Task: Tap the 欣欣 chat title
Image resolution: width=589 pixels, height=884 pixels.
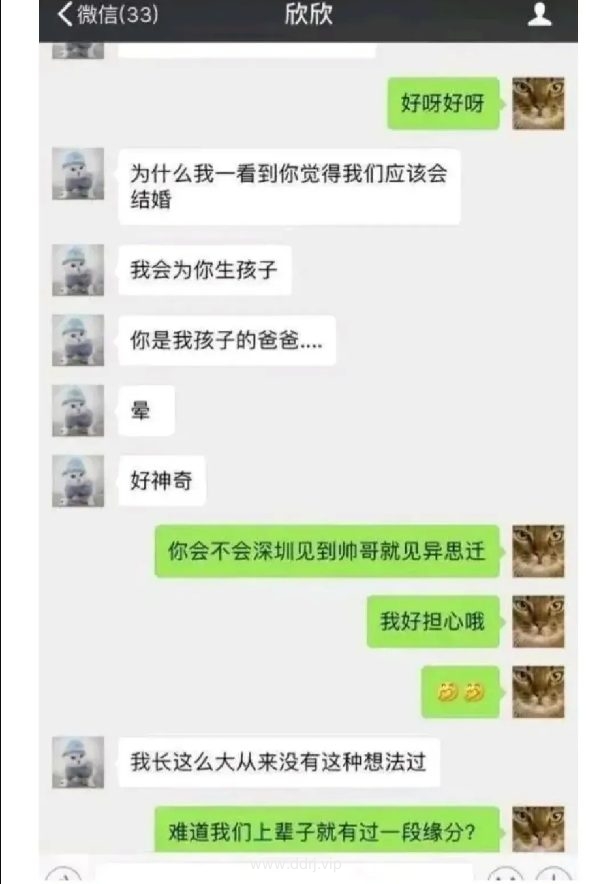Action: (308, 14)
